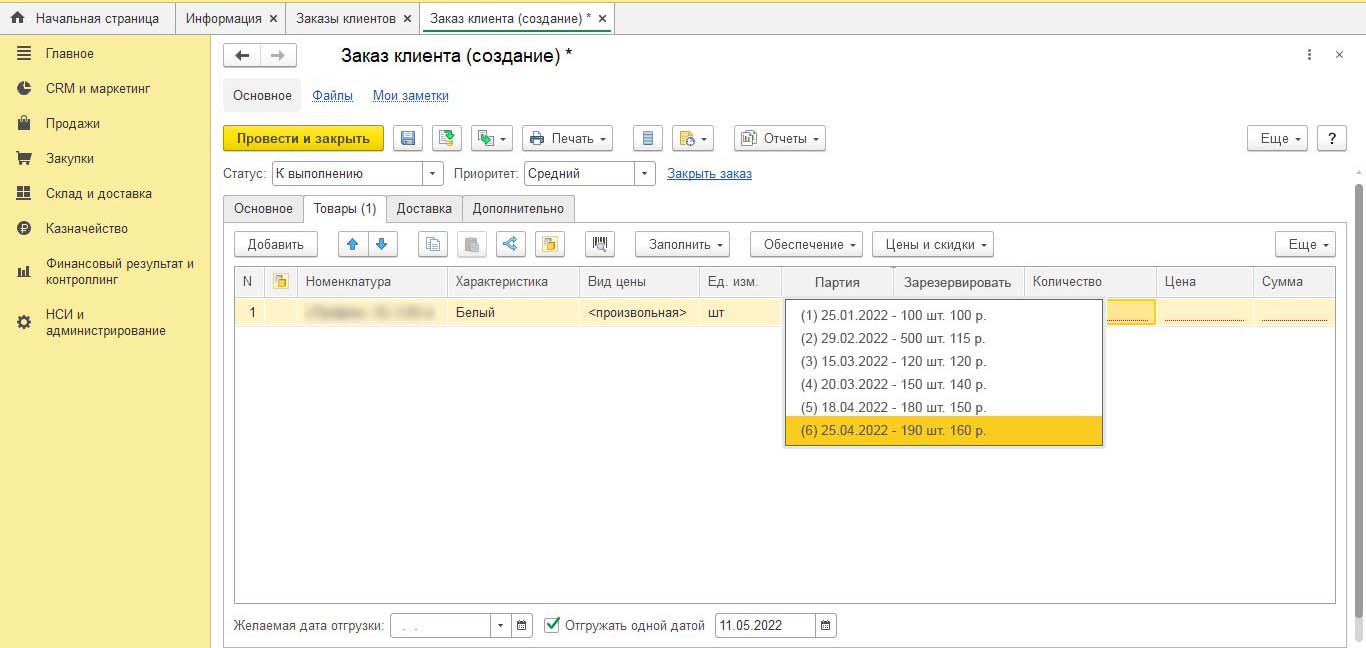Open the Печать dropdown menu
Image resolution: width=1366 pixels, height=648 pixels.
tap(567, 139)
